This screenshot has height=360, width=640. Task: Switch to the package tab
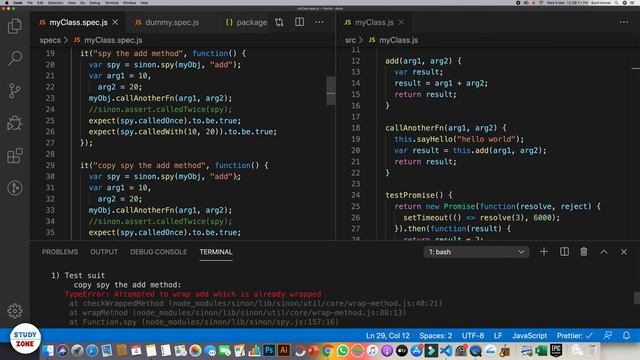(x=246, y=22)
